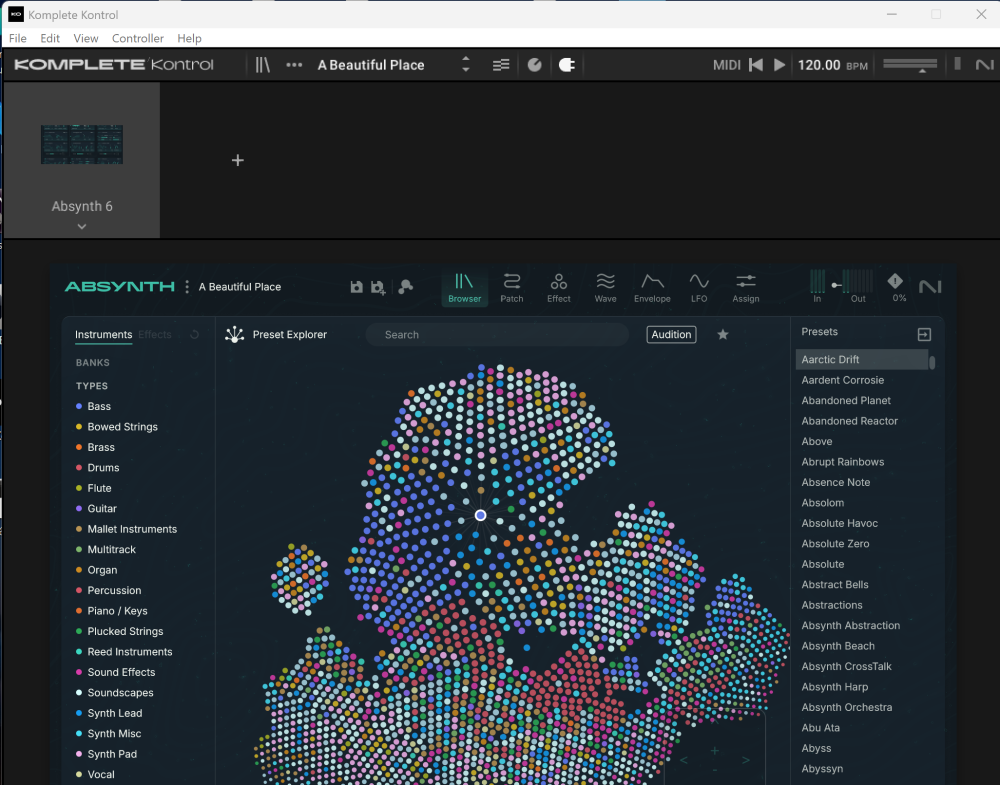Viewport: 1000px width, 785px height.
Task: Open the Assign page
Action: (745, 287)
